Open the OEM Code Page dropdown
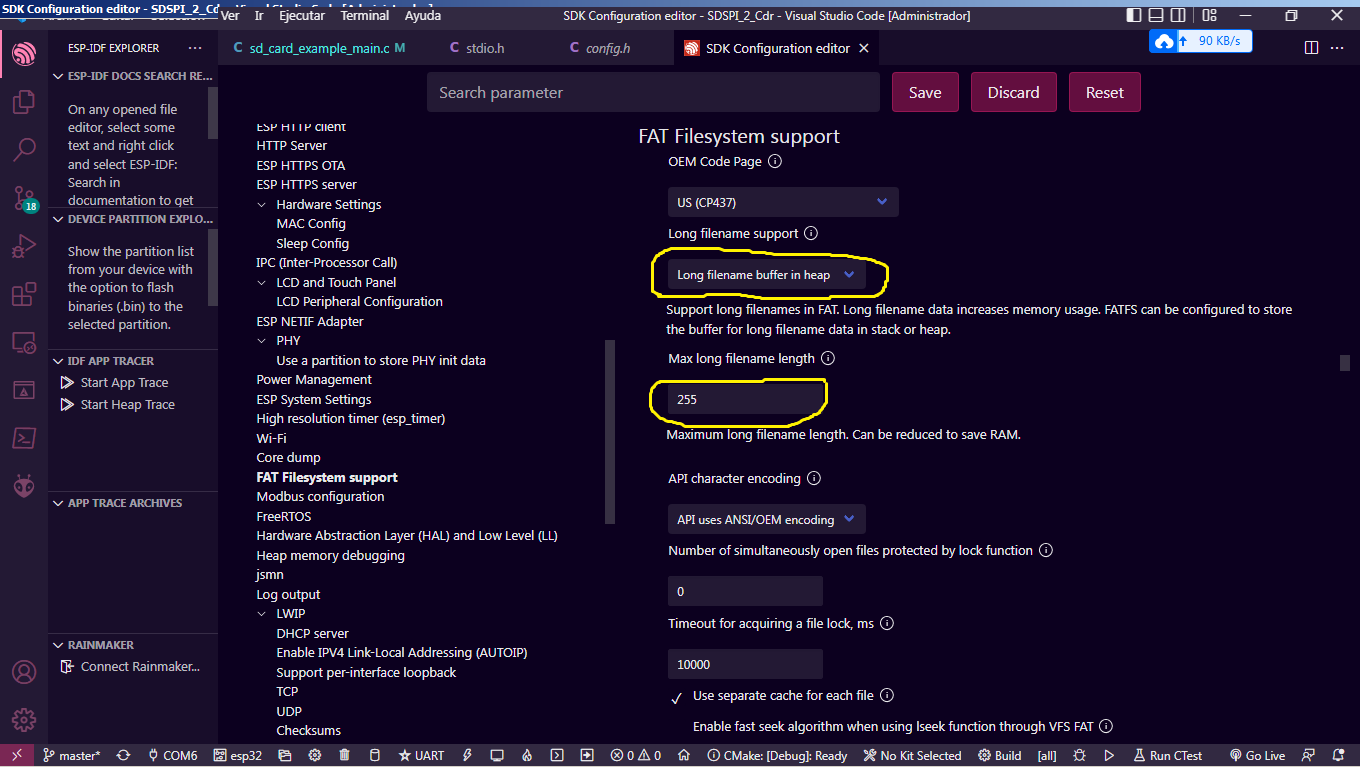The width and height of the screenshot is (1360, 768). pos(783,202)
